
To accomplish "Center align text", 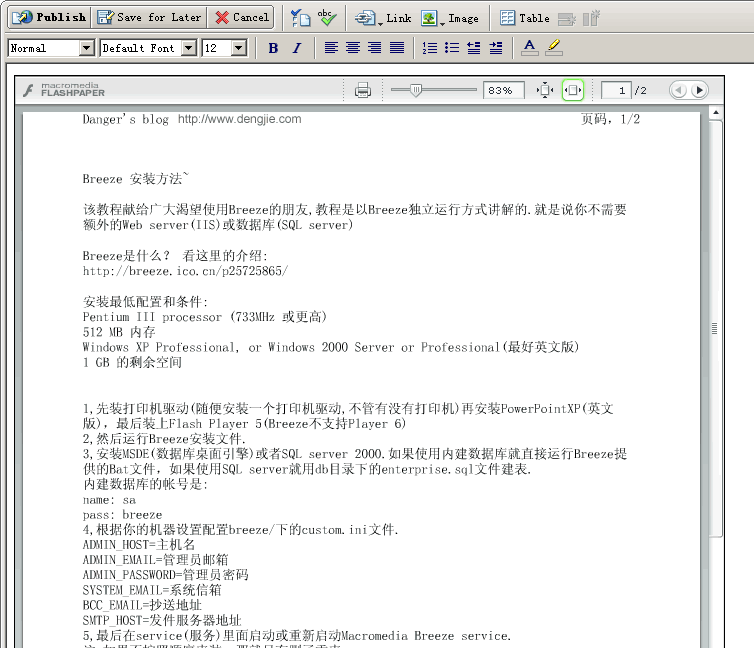I will click(353, 48).
